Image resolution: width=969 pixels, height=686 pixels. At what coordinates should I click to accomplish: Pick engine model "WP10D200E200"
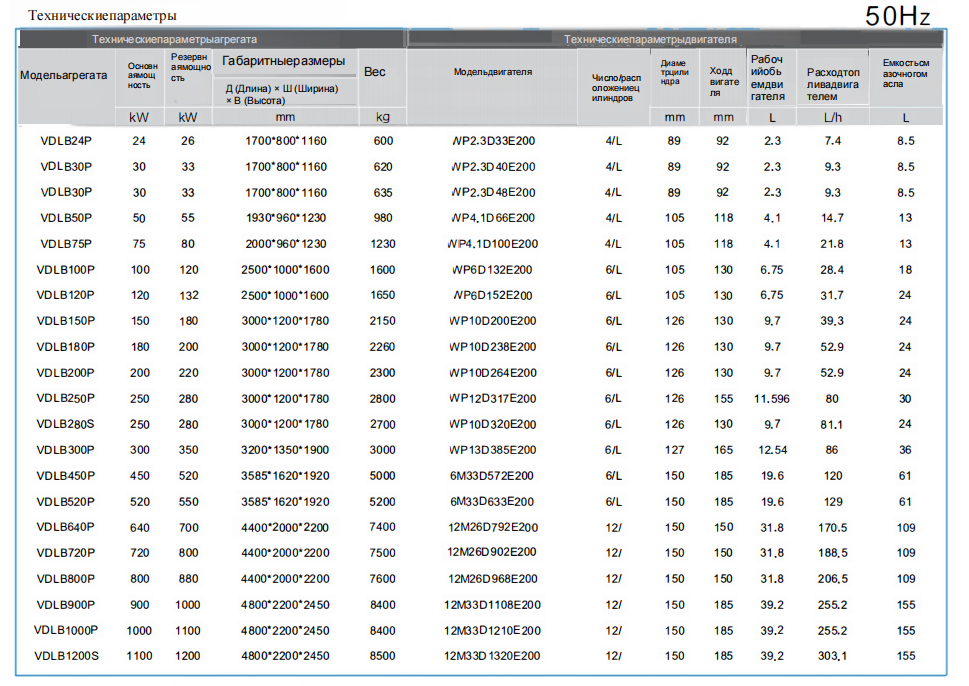(493, 321)
